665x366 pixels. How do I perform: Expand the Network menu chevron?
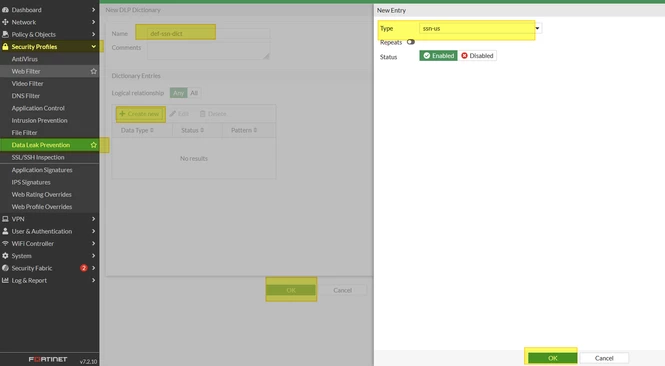pos(93,22)
